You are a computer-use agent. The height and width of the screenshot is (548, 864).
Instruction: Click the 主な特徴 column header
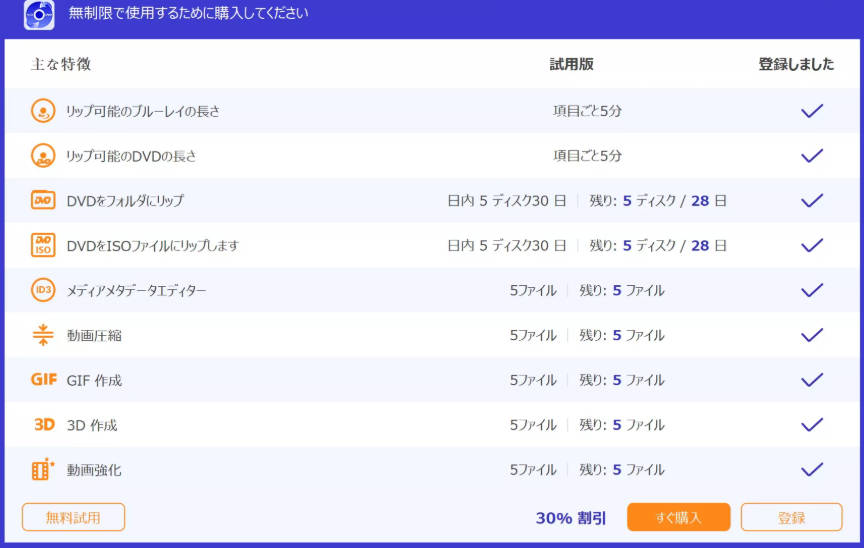click(x=61, y=64)
